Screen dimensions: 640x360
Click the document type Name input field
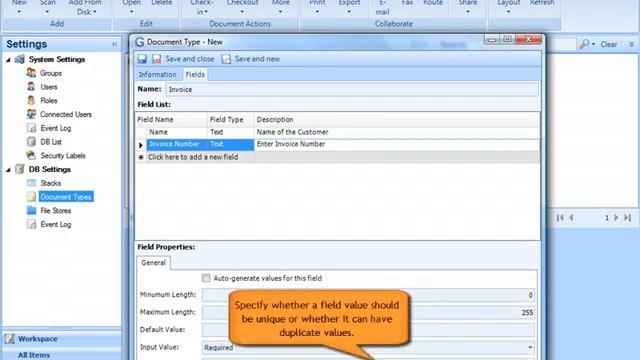click(x=352, y=89)
